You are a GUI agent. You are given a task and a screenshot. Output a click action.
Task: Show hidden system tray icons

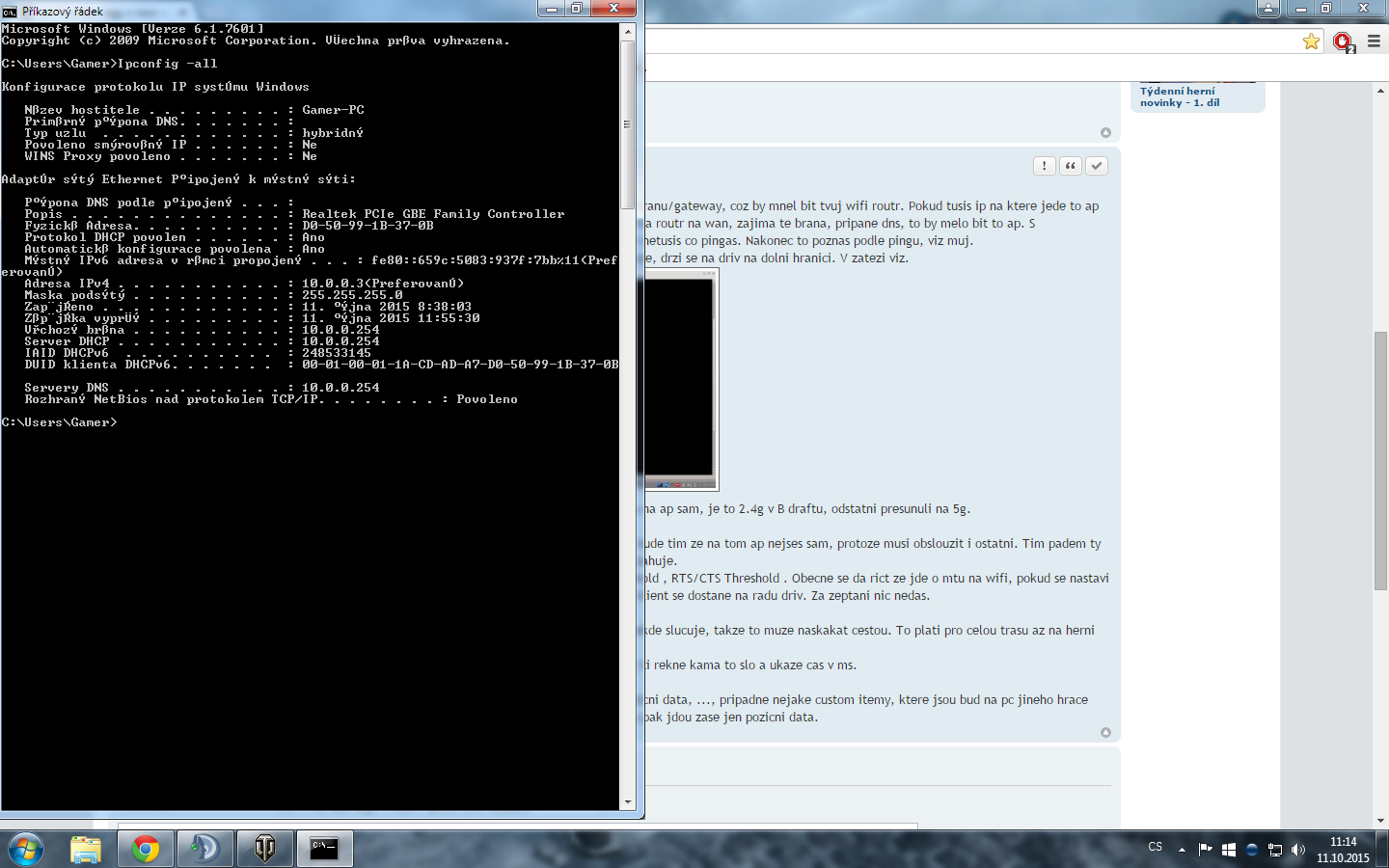tap(1182, 850)
